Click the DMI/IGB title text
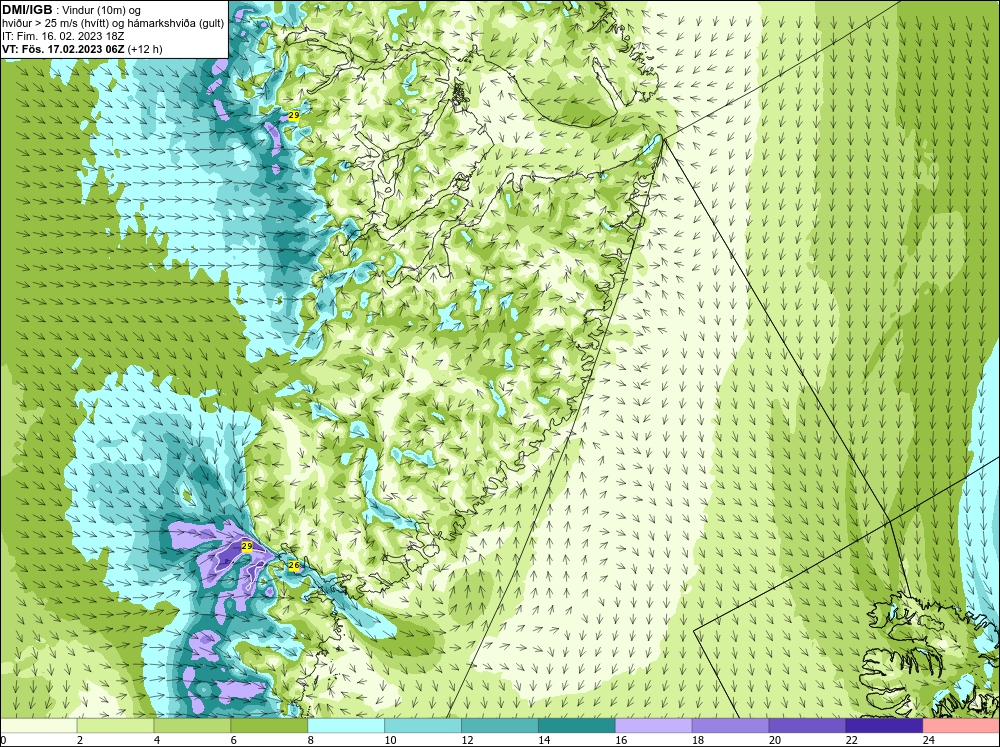The height and width of the screenshot is (747, 1000). click(27, 10)
